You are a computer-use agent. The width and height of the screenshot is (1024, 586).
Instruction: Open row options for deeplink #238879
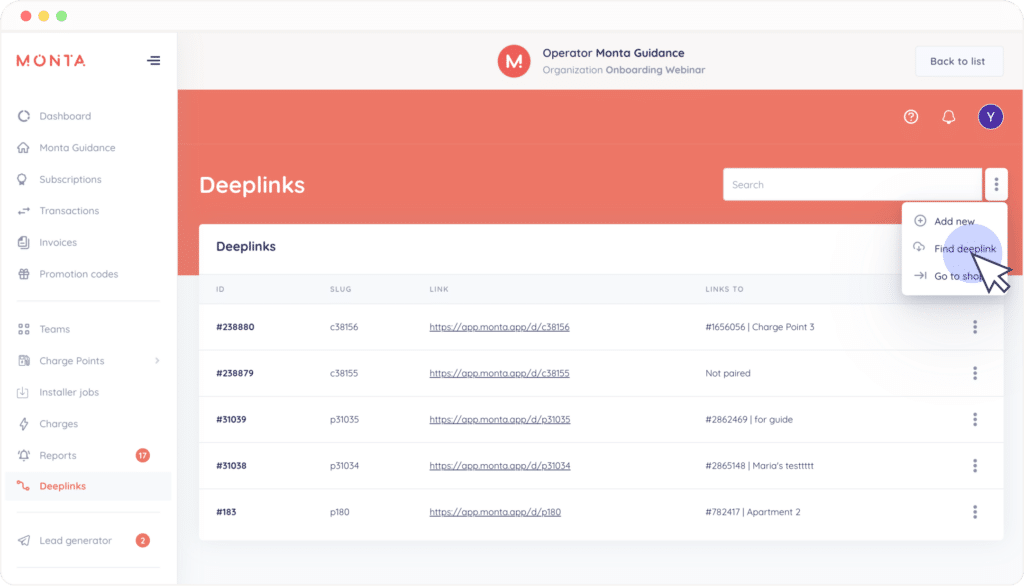tap(975, 373)
